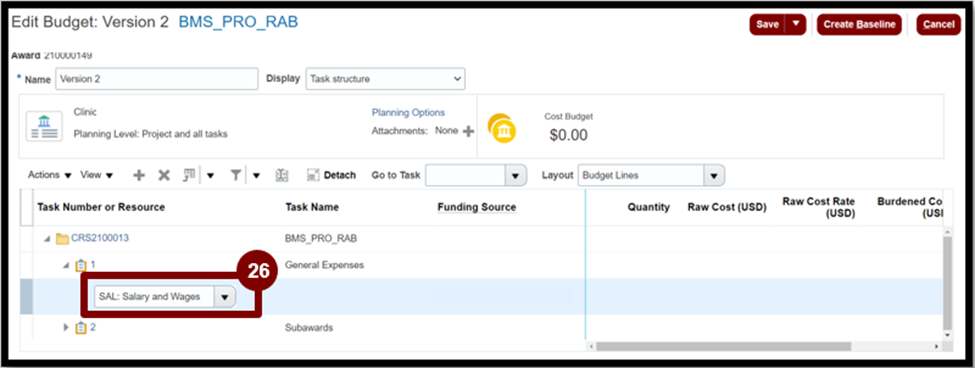Viewport: 975px width, 368px height.
Task: Click task 1 clipboard icon
Action: coord(81,265)
